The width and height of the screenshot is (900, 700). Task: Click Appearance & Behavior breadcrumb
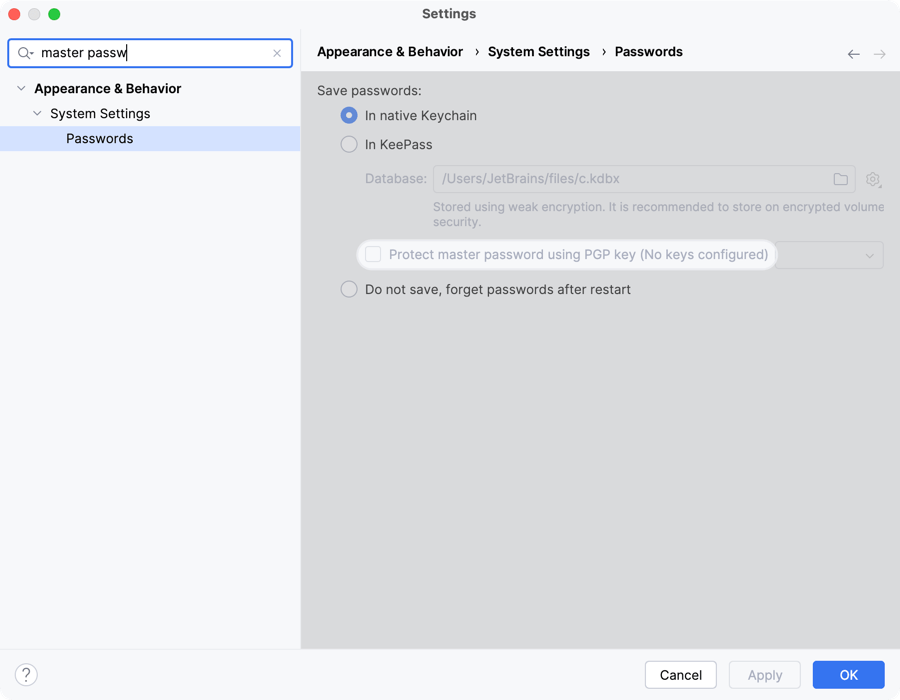[x=390, y=52]
